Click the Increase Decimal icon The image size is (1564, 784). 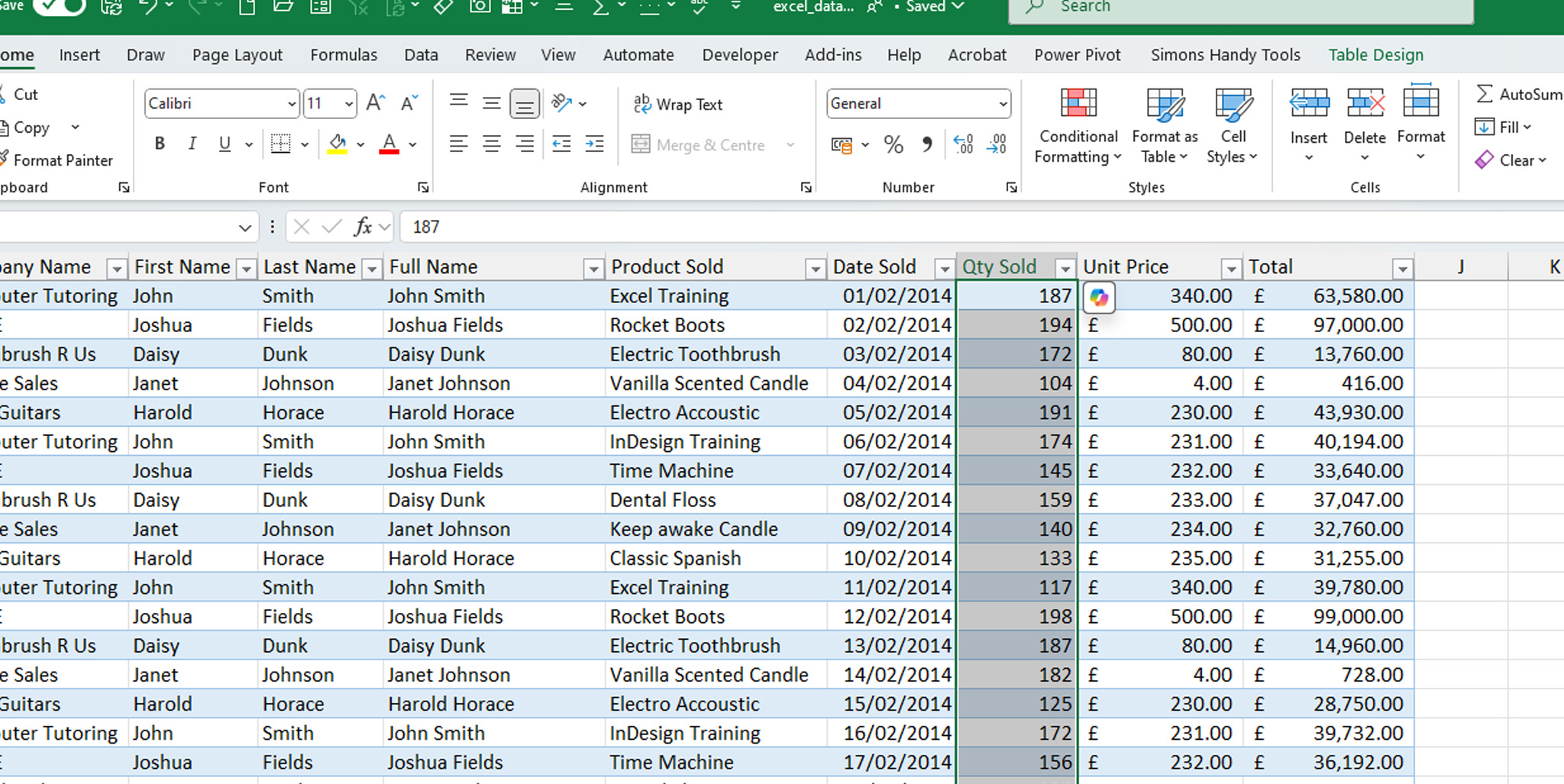click(963, 144)
